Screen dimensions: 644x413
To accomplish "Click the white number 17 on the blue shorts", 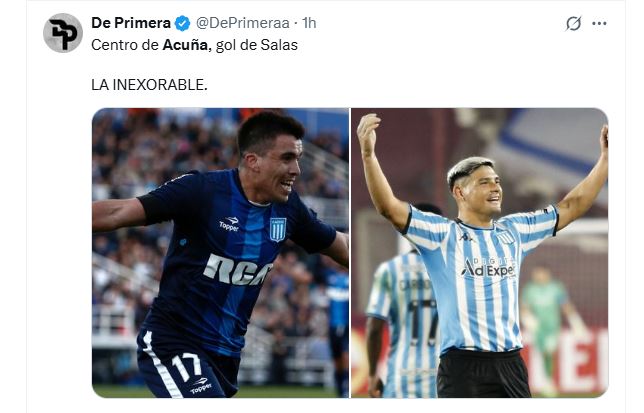I will click(187, 365).
